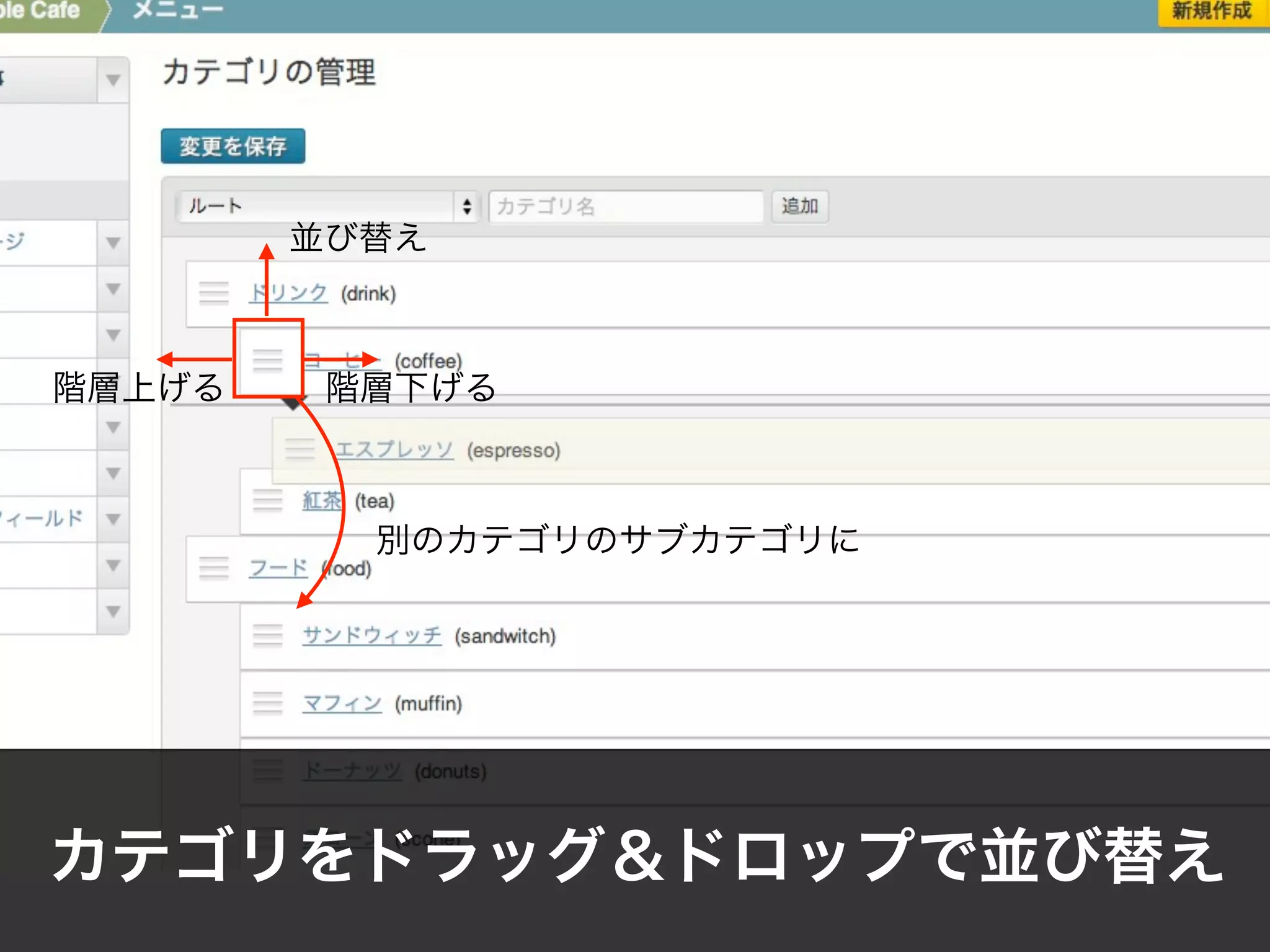Open the サンドウィッチ category link
The image size is (1270, 952).
point(372,635)
